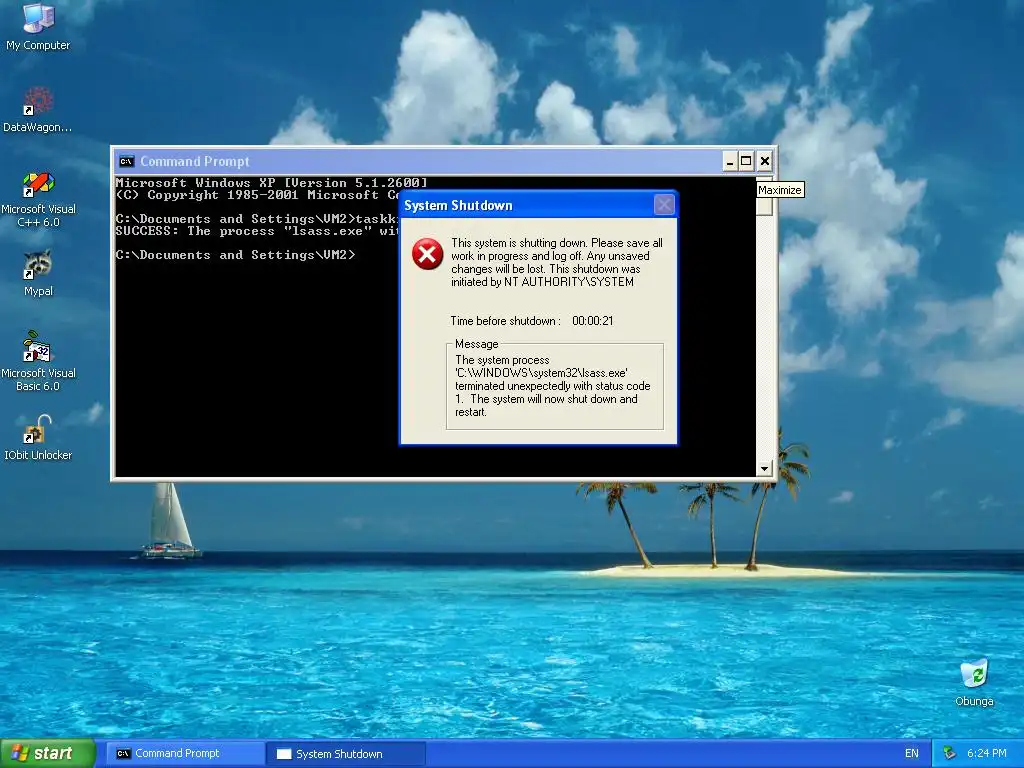The height and width of the screenshot is (768, 1024).
Task: Click the 00:00:21 shutdown countdown
Action: click(592, 321)
